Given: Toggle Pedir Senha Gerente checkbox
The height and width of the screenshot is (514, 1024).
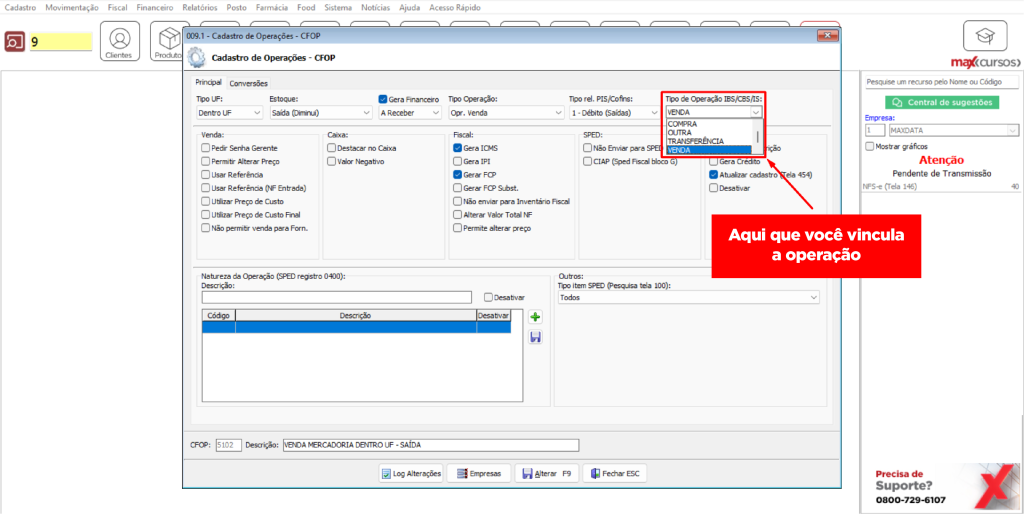Looking at the screenshot, I should (x=206, y=147).
